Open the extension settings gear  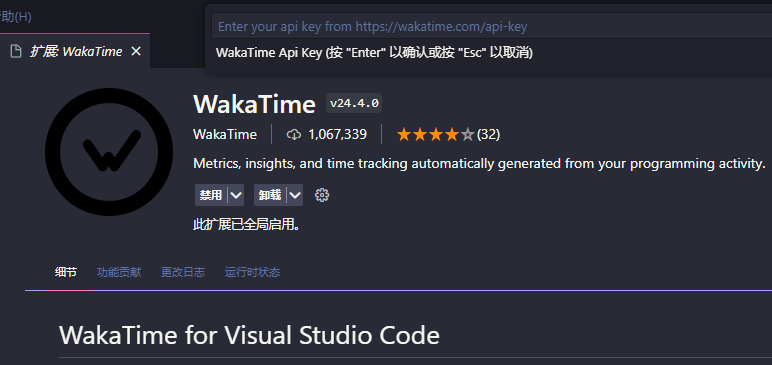(x=322, y=195)
